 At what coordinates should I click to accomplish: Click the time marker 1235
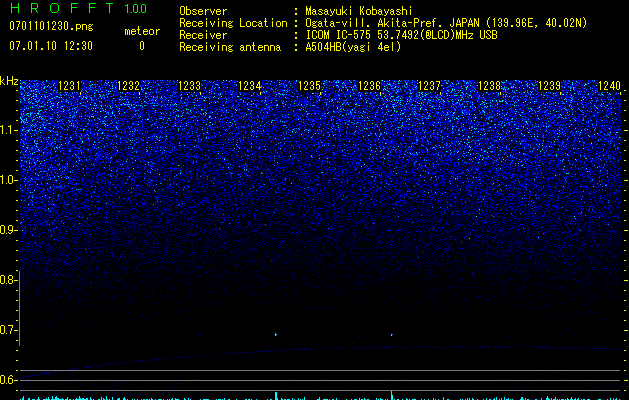tap(309, 86)
